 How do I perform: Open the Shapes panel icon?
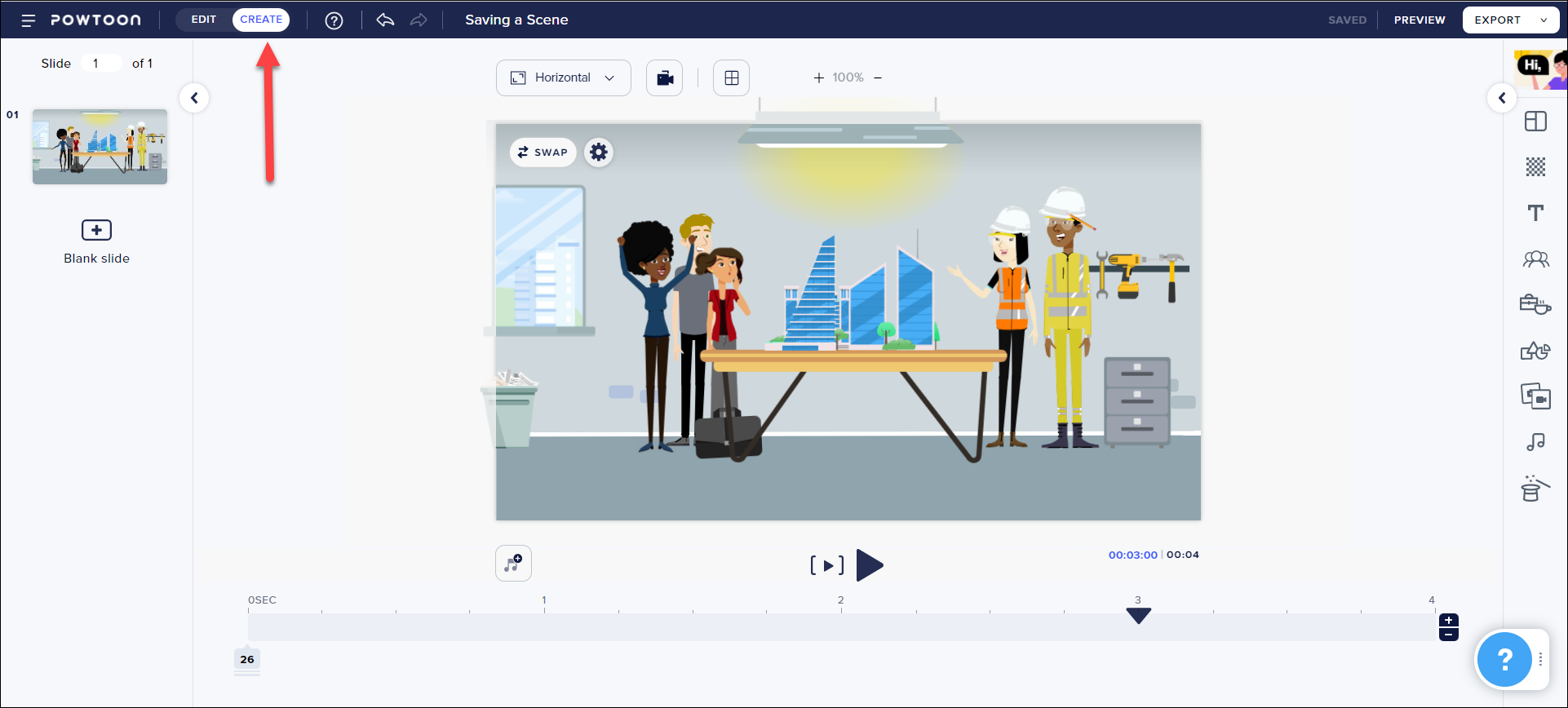pyautogui.click(x=1535, y=351)
